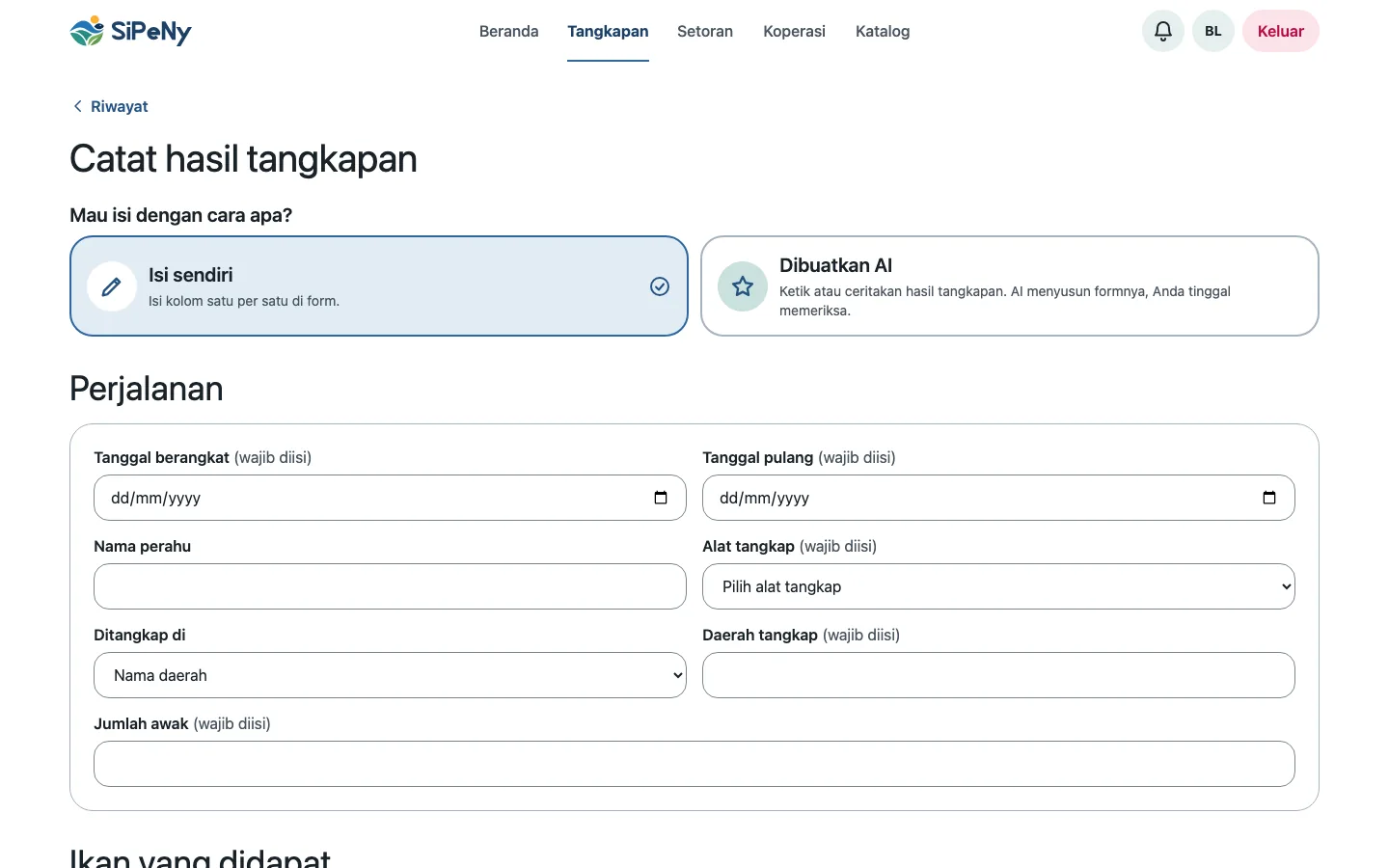Click the Perjalanan section heading

point(147,389)
